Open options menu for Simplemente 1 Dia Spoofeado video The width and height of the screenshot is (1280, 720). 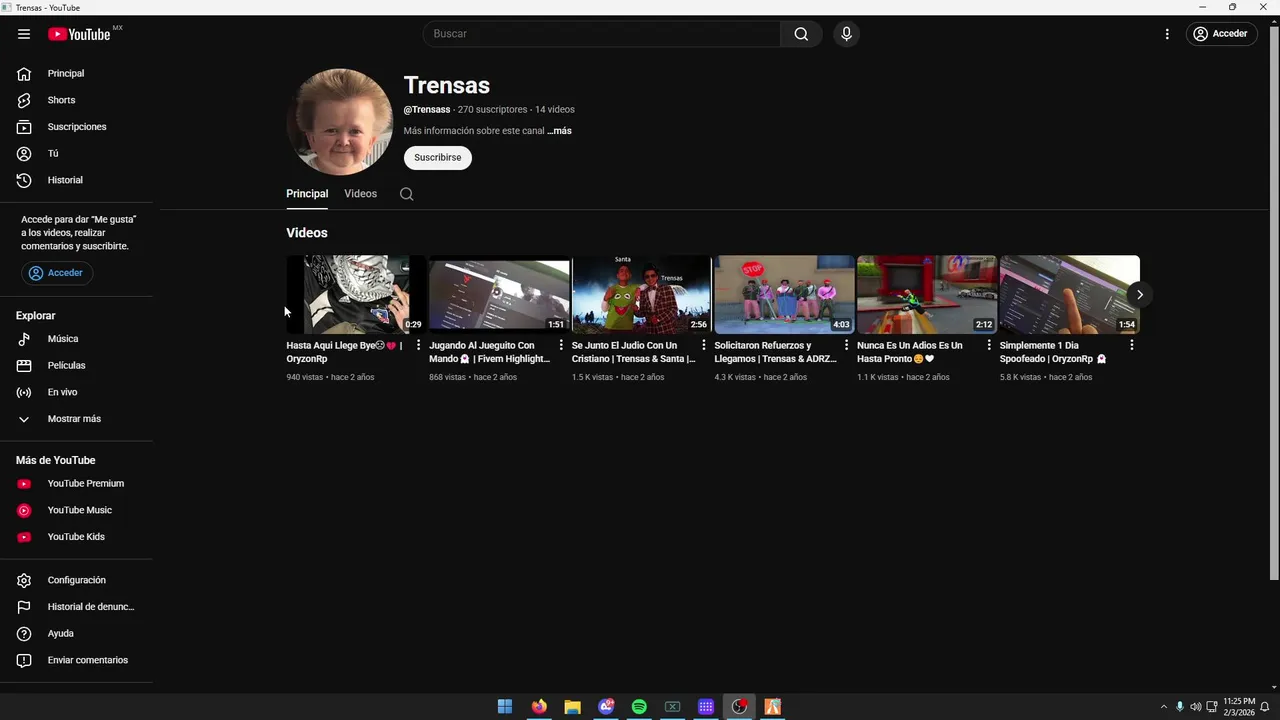(1131, 345)
